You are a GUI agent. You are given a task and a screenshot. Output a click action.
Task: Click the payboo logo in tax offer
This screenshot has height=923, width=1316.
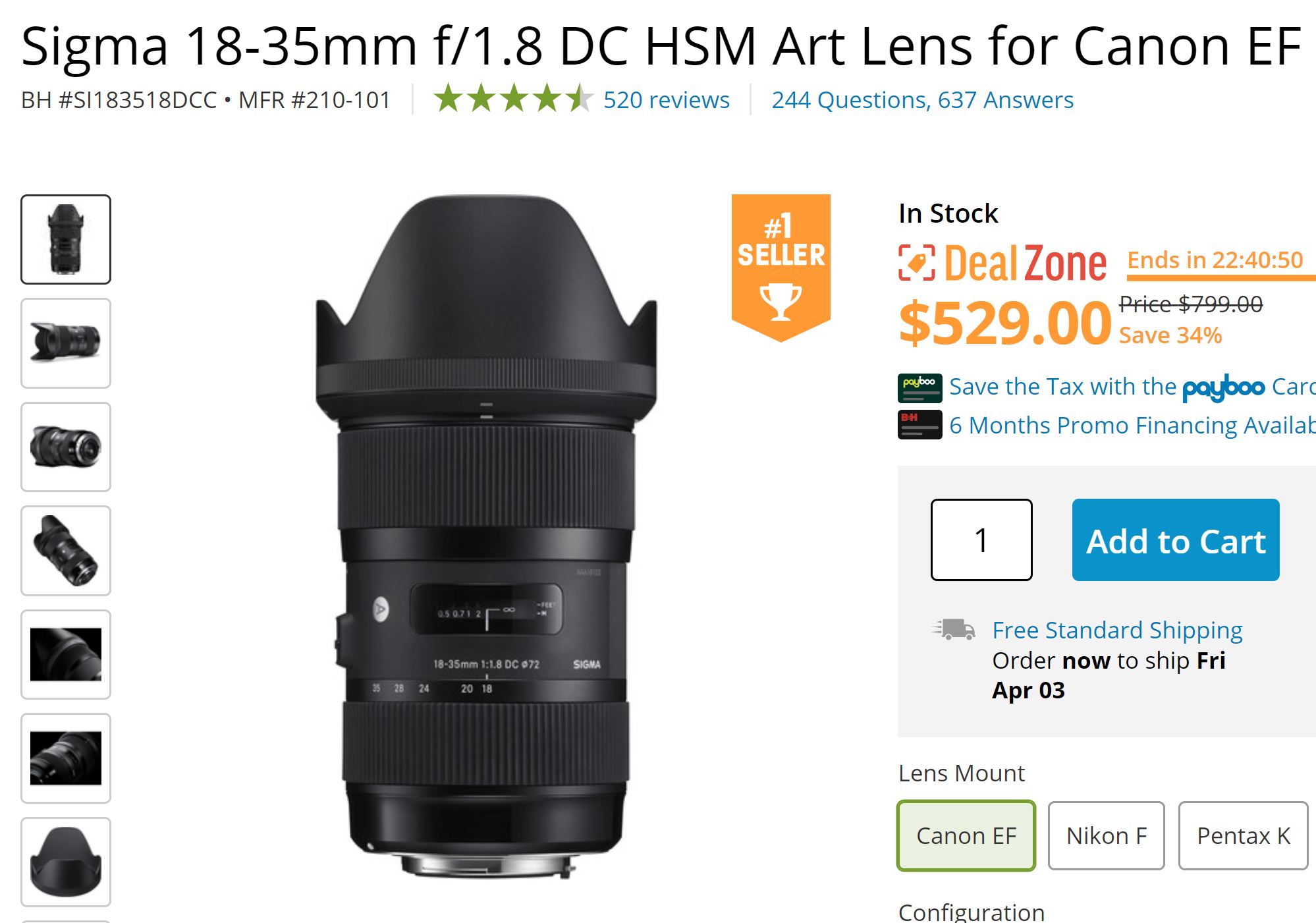pos(1223,388)
